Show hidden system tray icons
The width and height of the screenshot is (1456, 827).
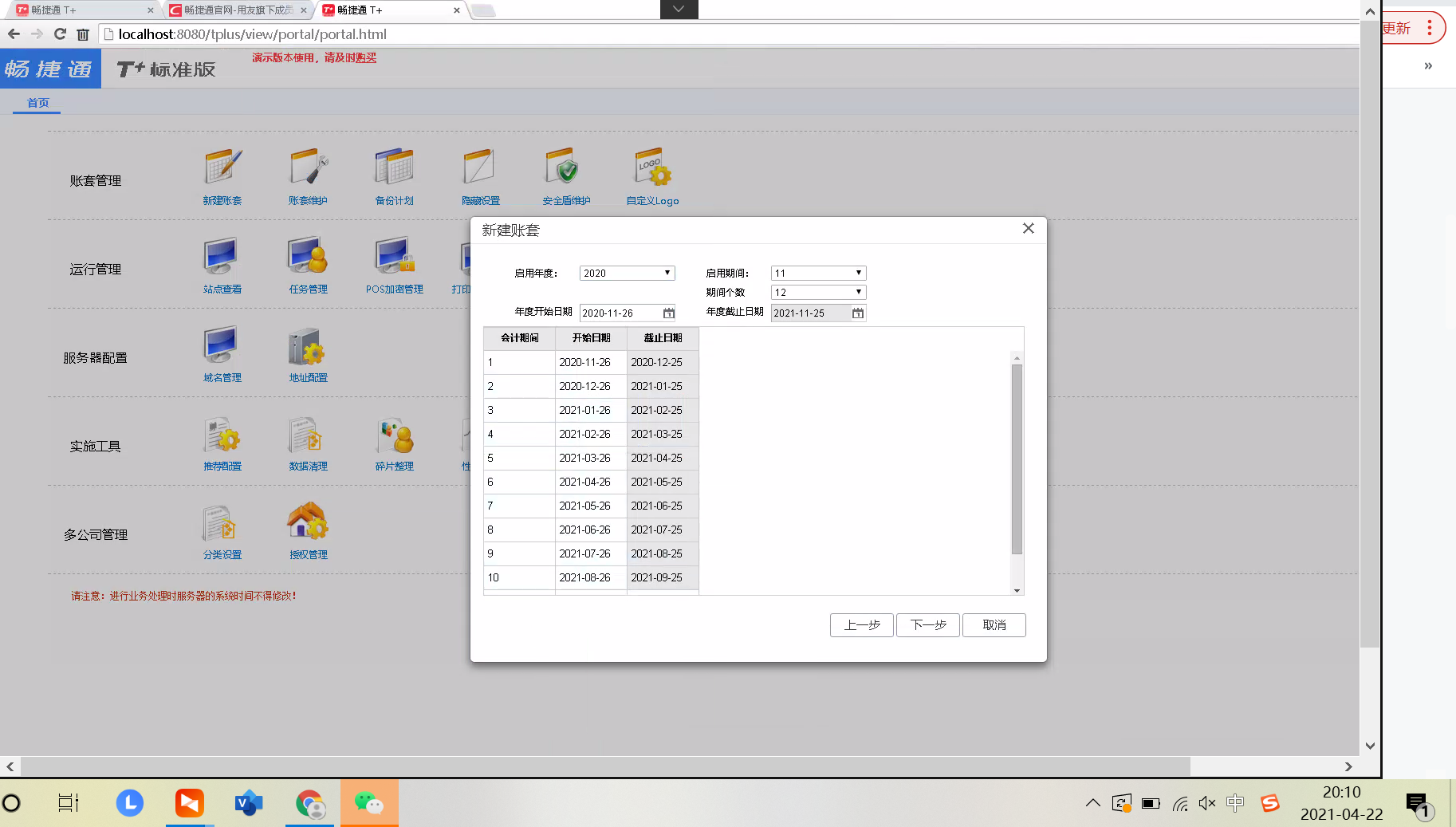(x=1093, y=803)
